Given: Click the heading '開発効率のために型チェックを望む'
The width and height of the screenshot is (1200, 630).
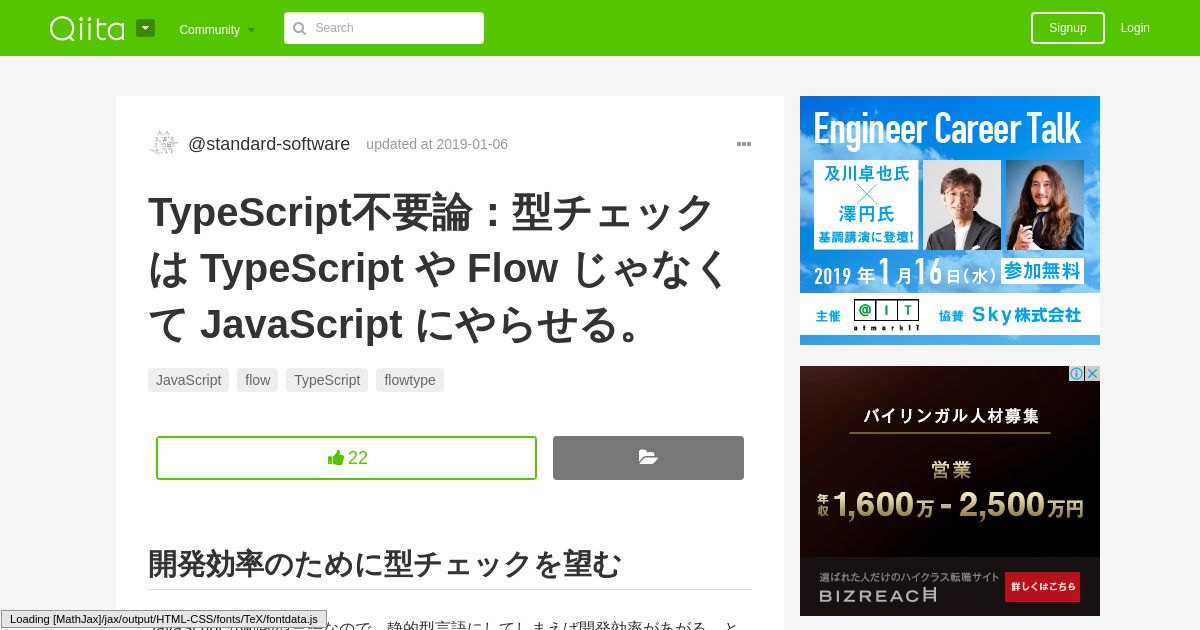Looking at the screenshot, I should (x=385, y=564).
